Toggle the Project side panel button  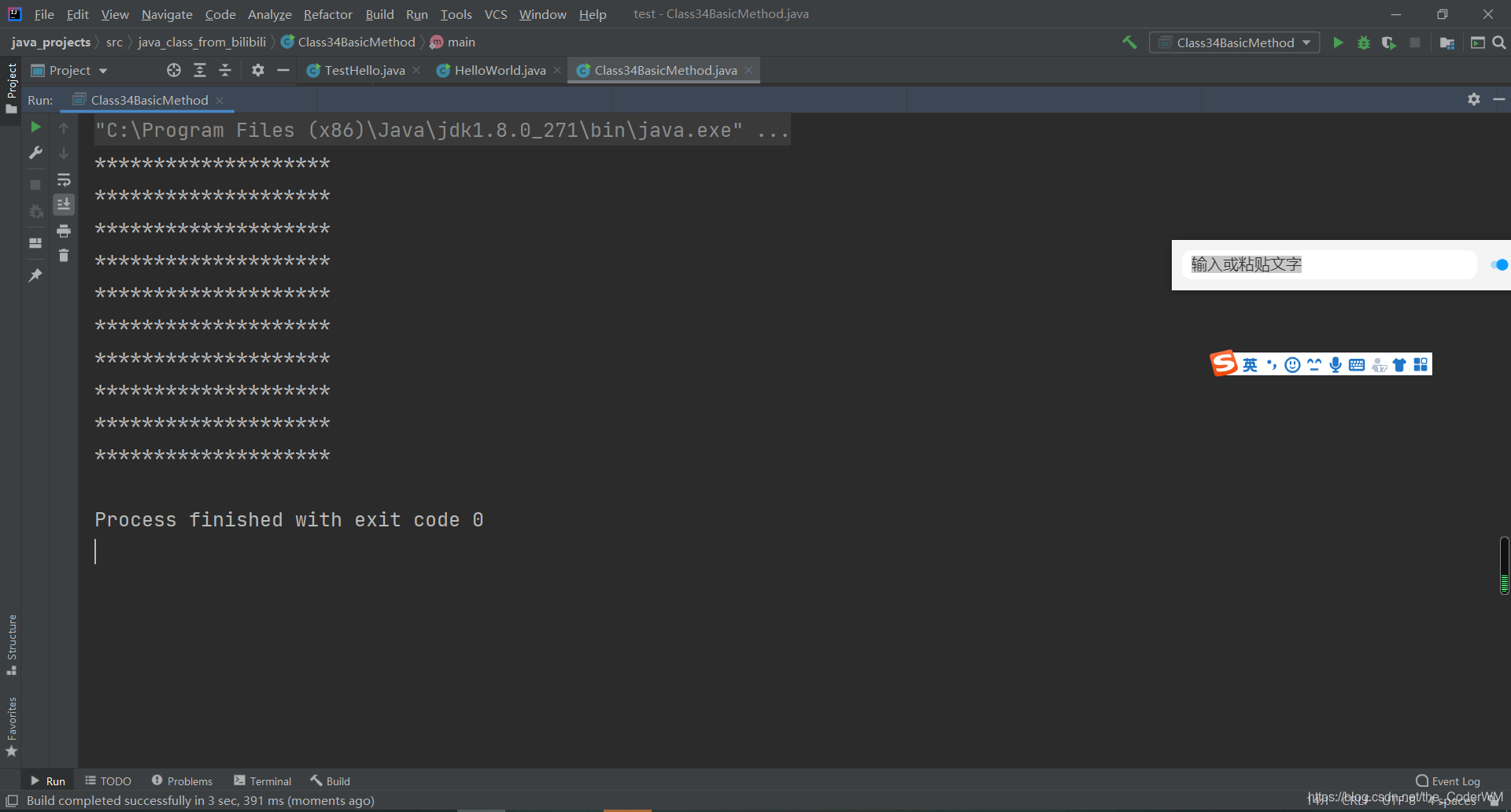pos(11,88)
